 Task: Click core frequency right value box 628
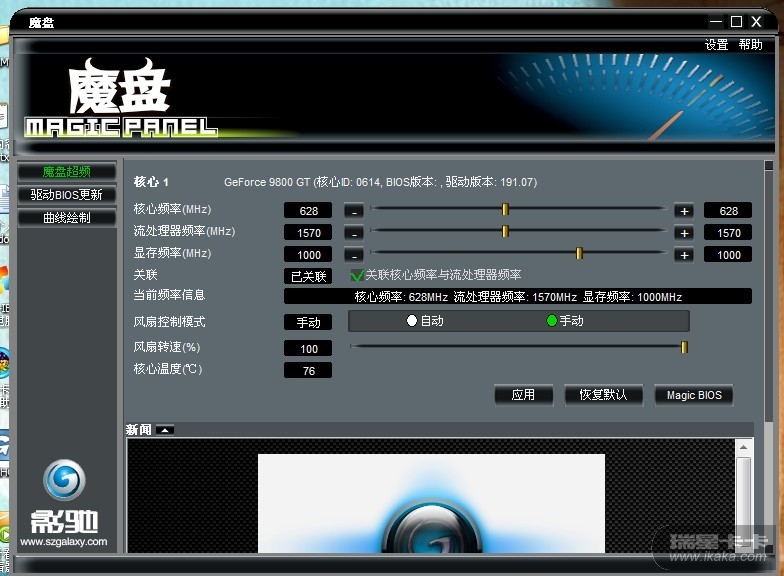click(728, 211)
